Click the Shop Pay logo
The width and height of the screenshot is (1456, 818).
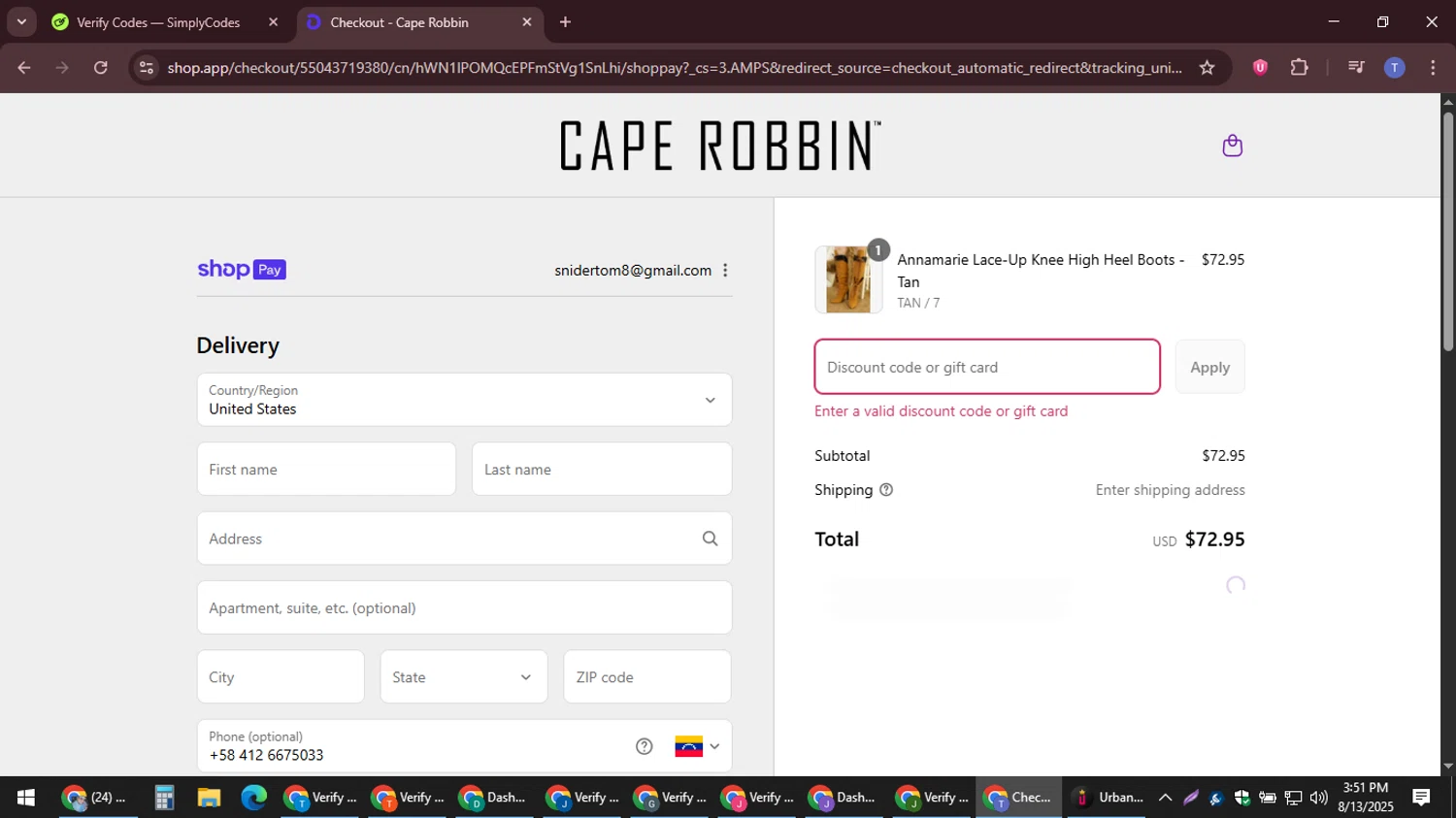(242, 270)
